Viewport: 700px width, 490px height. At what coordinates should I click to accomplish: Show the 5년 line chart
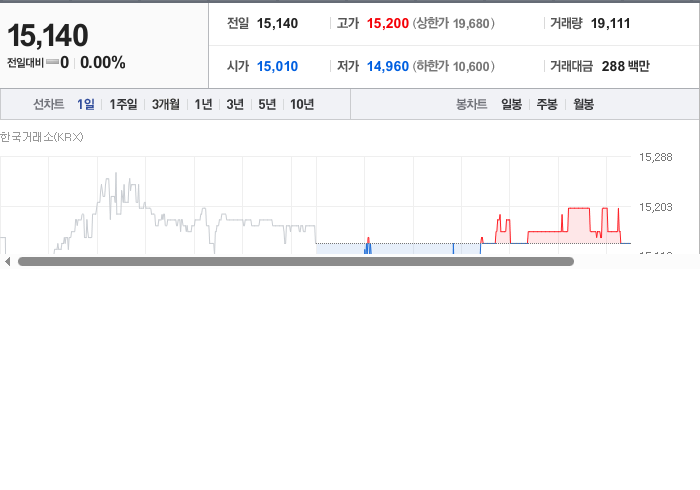click(267, 104)
